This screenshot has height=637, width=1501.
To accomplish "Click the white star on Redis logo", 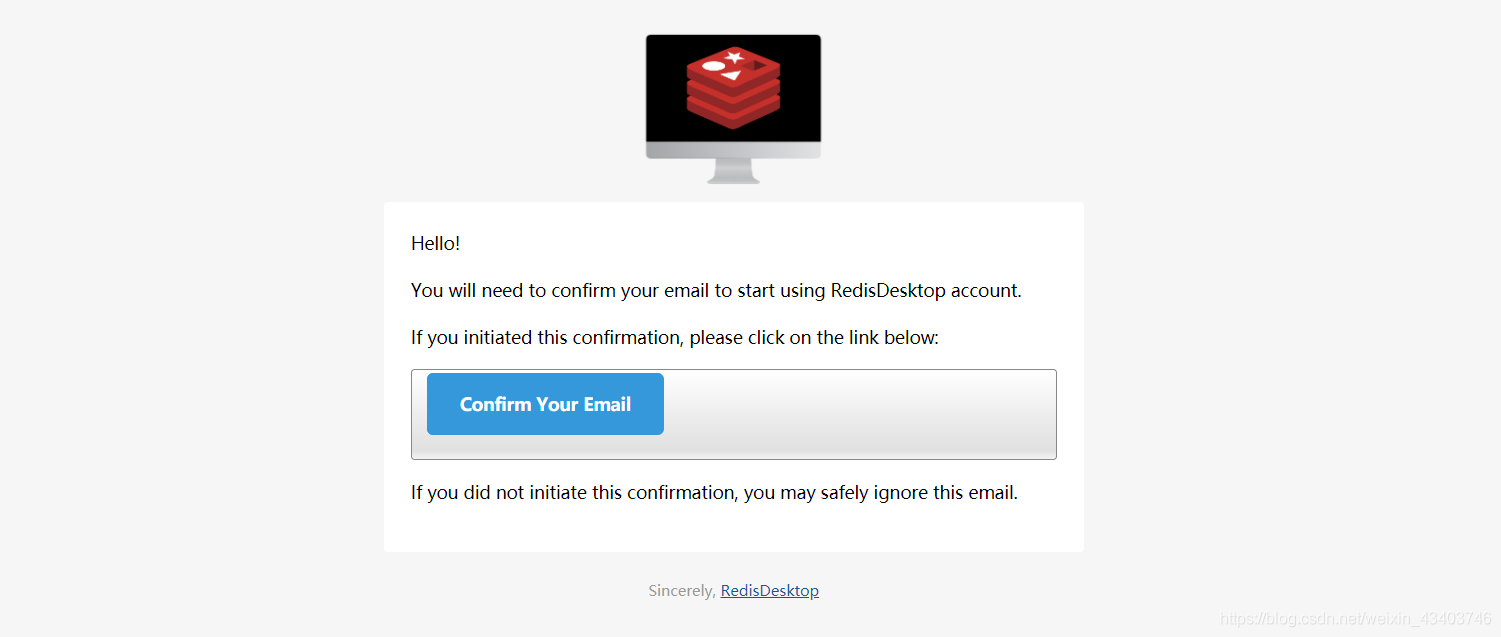I will coord(735,57).
